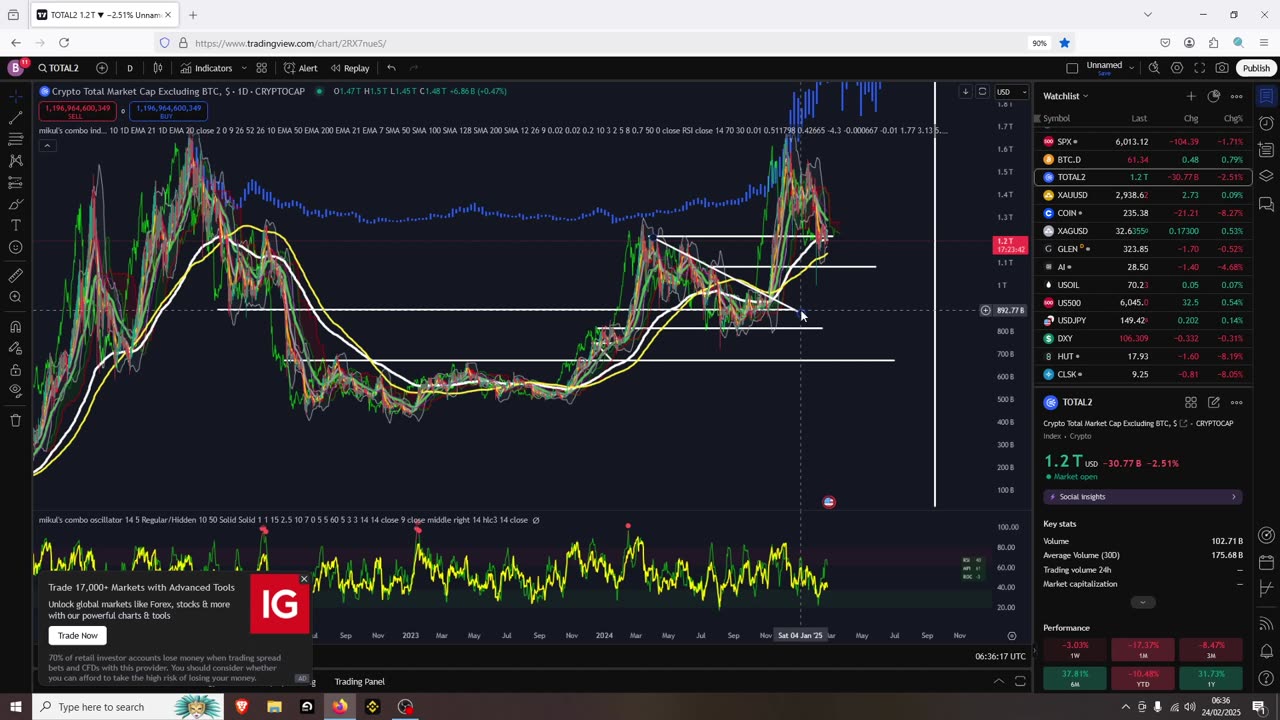Expand key stats chevron below Market capitalization
This screenshot has width=1280, height=720.
[1143, 602]
